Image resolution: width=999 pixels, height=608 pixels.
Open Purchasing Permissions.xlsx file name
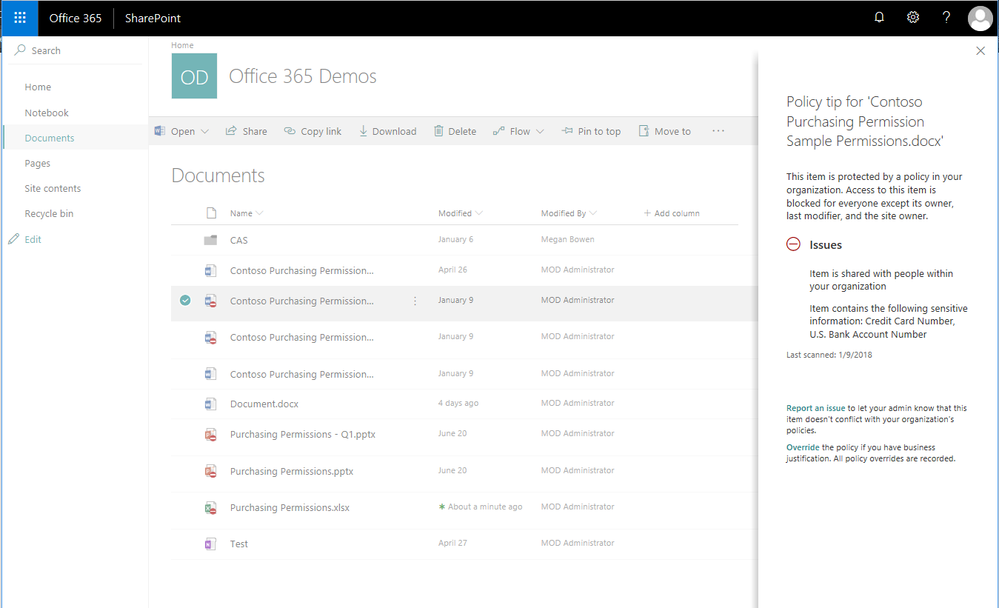pos(290,507)
